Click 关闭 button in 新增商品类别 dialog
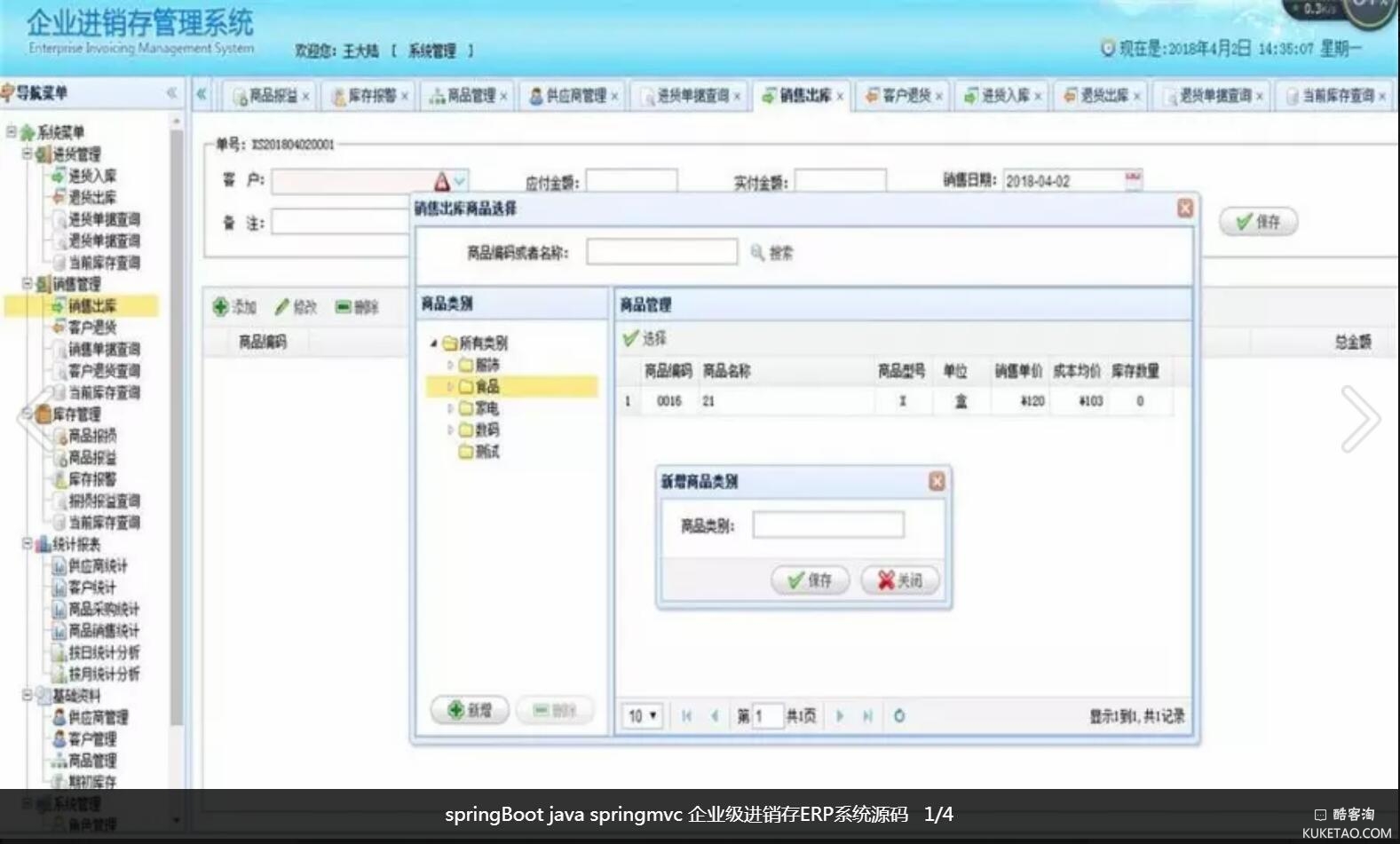 coord(900,580)
